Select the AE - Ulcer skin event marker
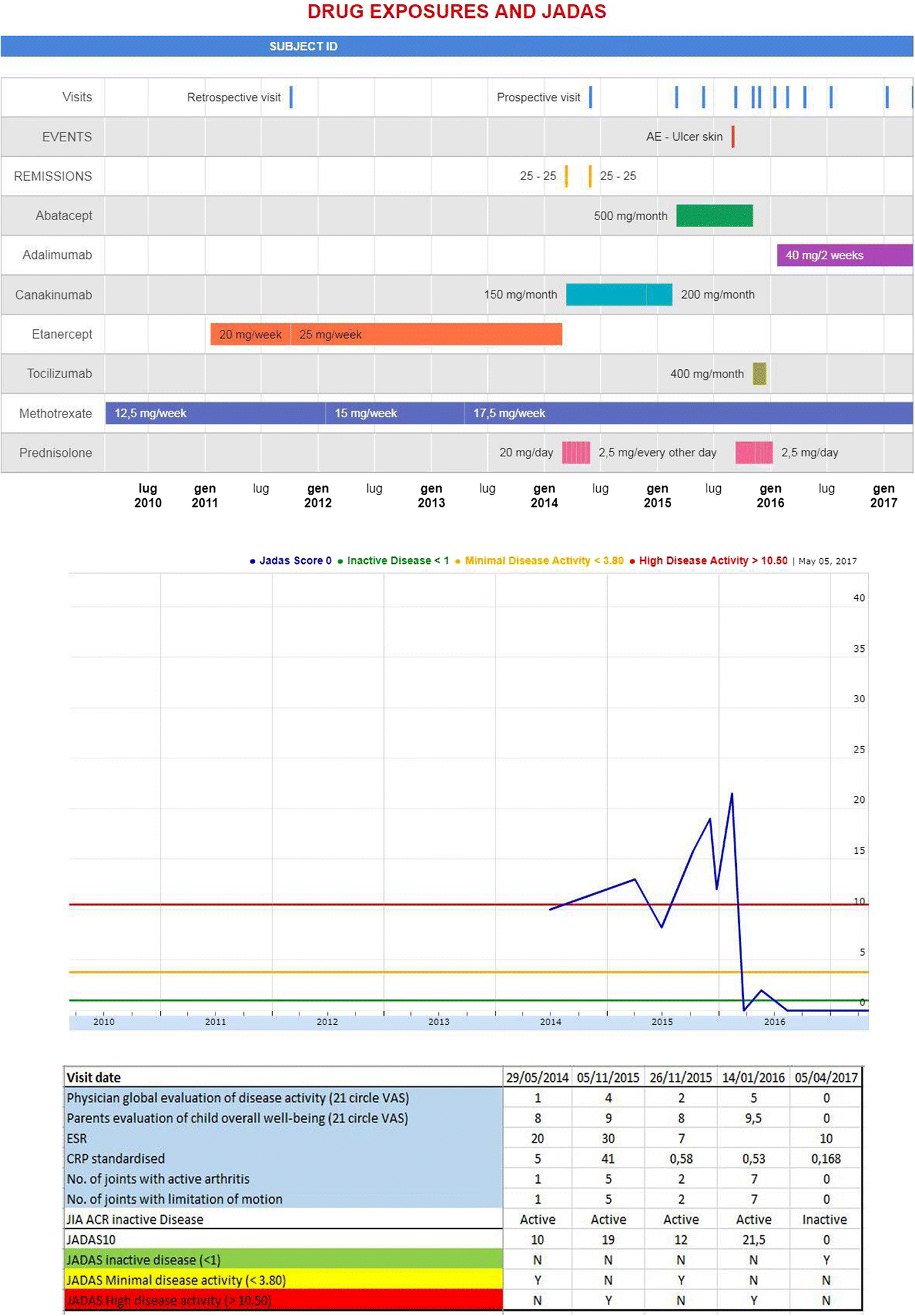The image size is (915, 1316). pyautogui.click(x=733, y=137)
